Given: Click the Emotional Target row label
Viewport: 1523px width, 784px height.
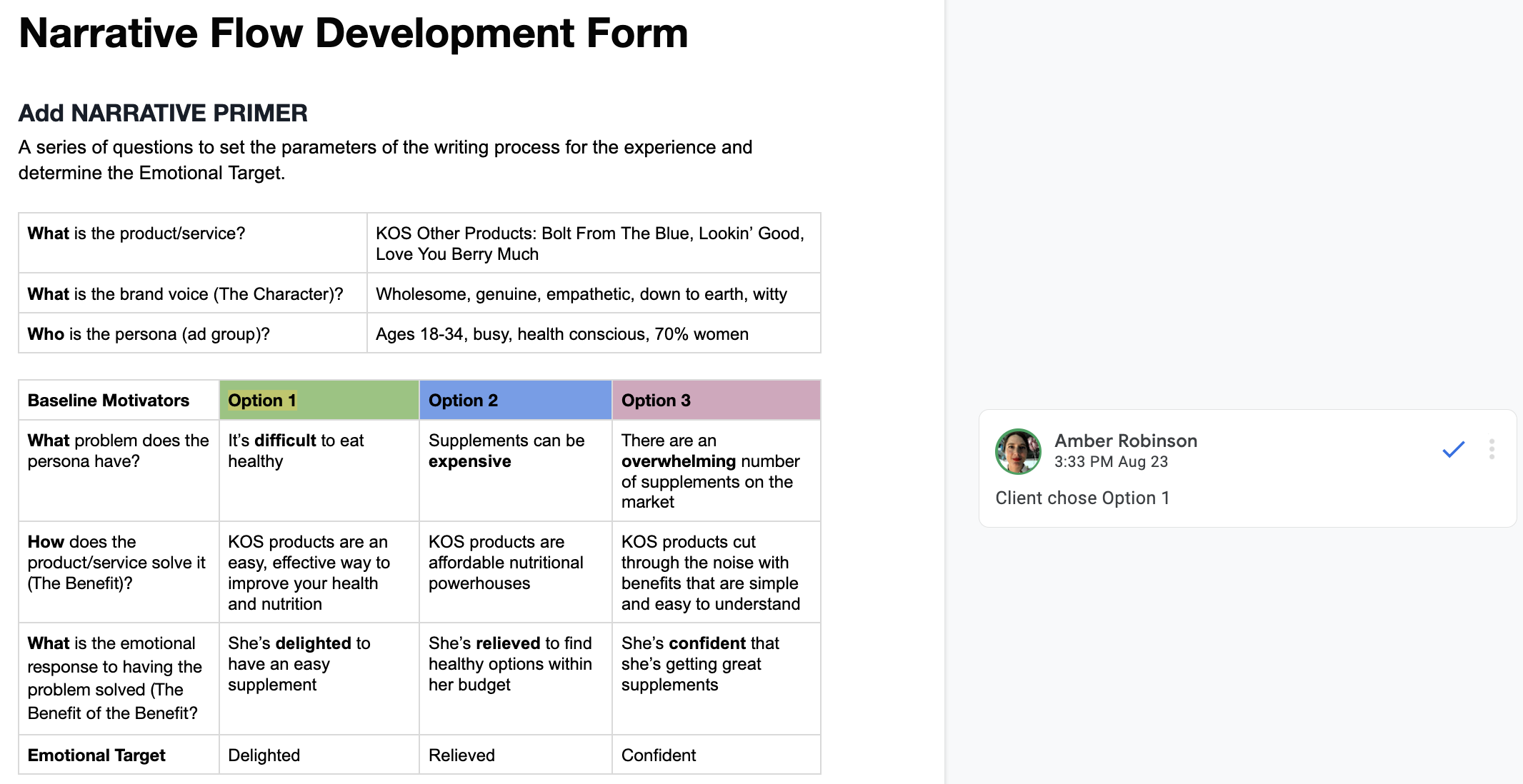Looking at the screenshot, I should 119,755.
